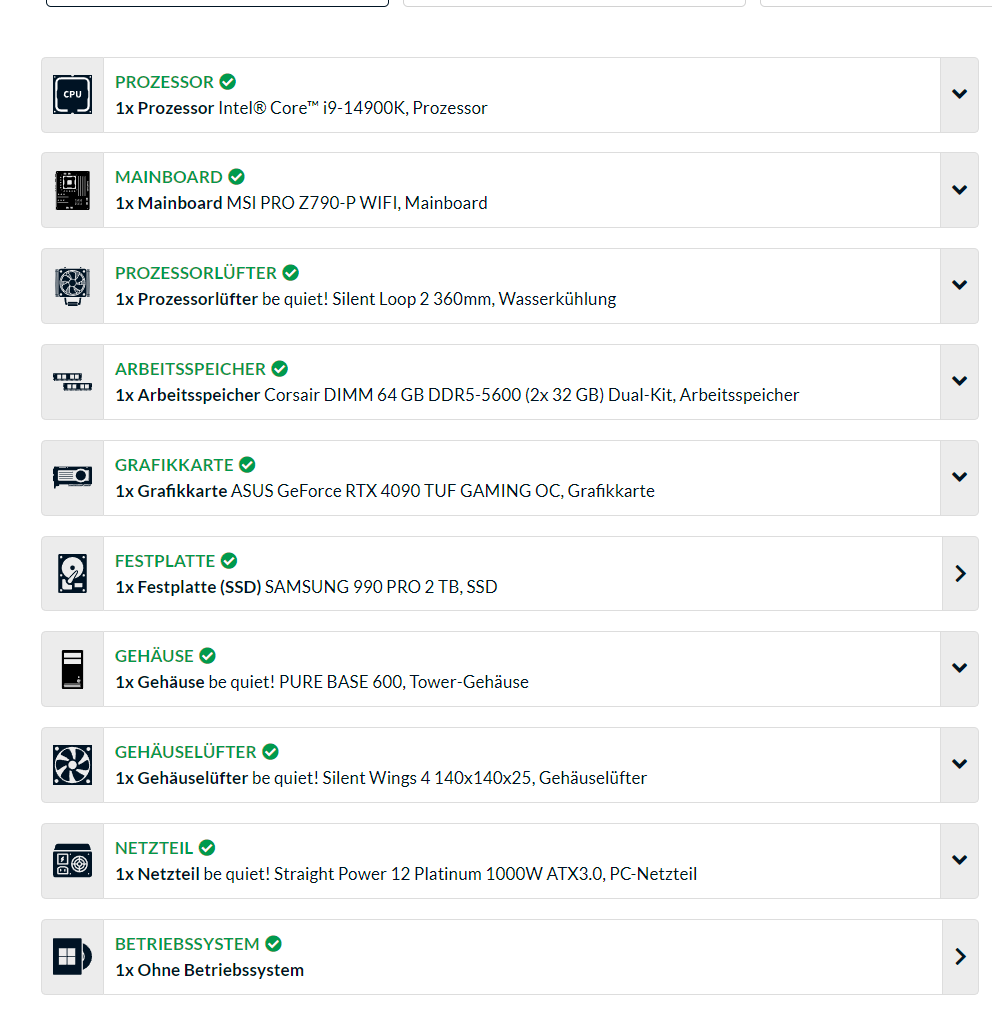Select Straight Power 12 Platinum 1000W text
This screenshot has height=1016, width=992.
tap(450, 873)
